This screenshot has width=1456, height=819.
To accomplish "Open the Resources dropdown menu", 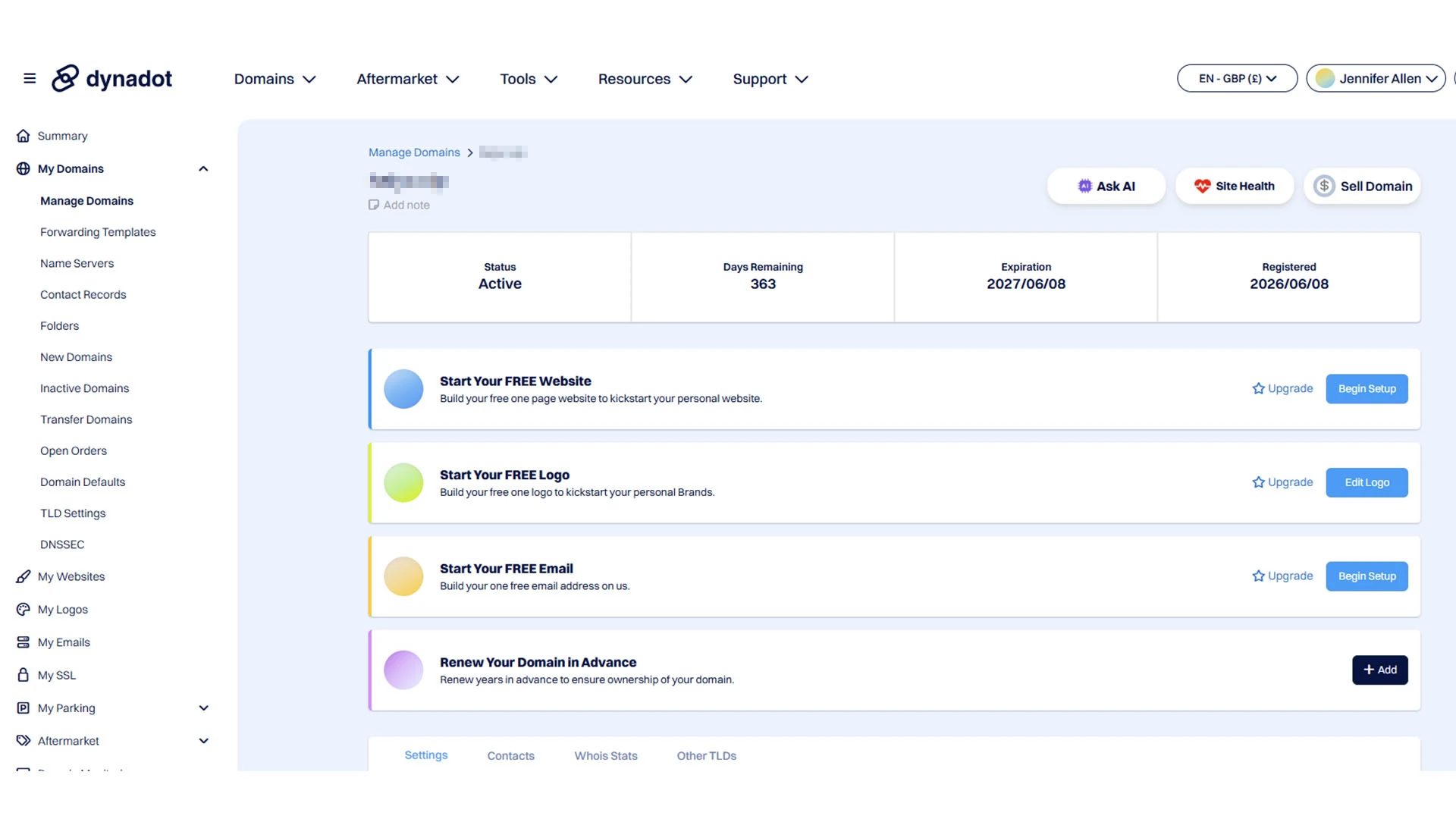I will point(645,79).
